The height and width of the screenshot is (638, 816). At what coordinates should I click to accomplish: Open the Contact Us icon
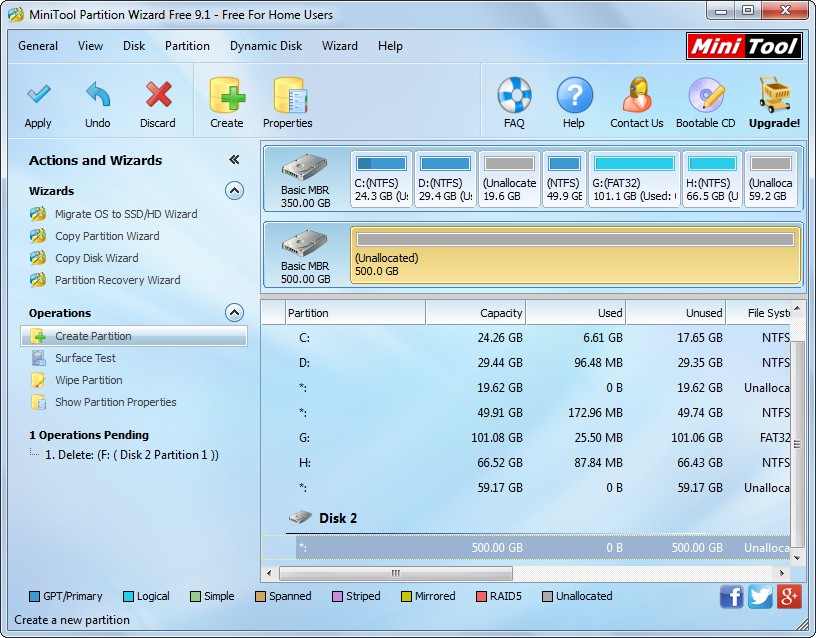pos(637,95)
